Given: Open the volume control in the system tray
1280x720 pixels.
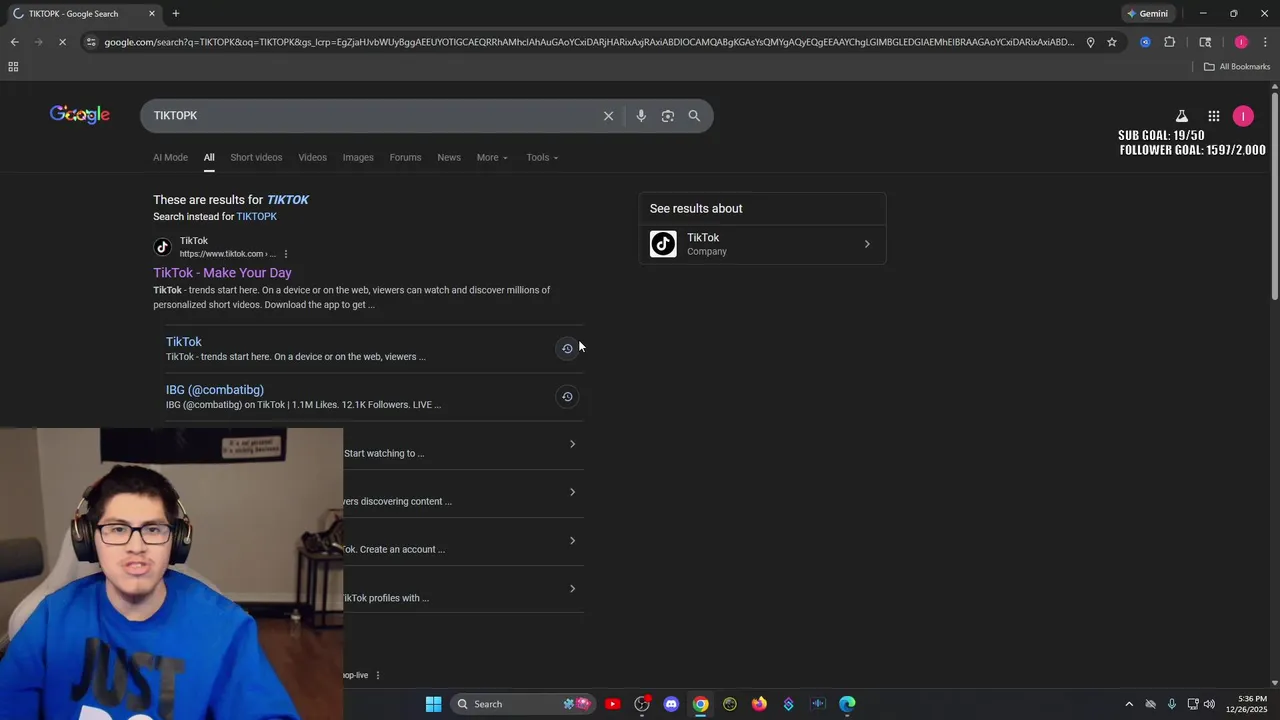Looking at the screenshot, I should coord(1209,704).
